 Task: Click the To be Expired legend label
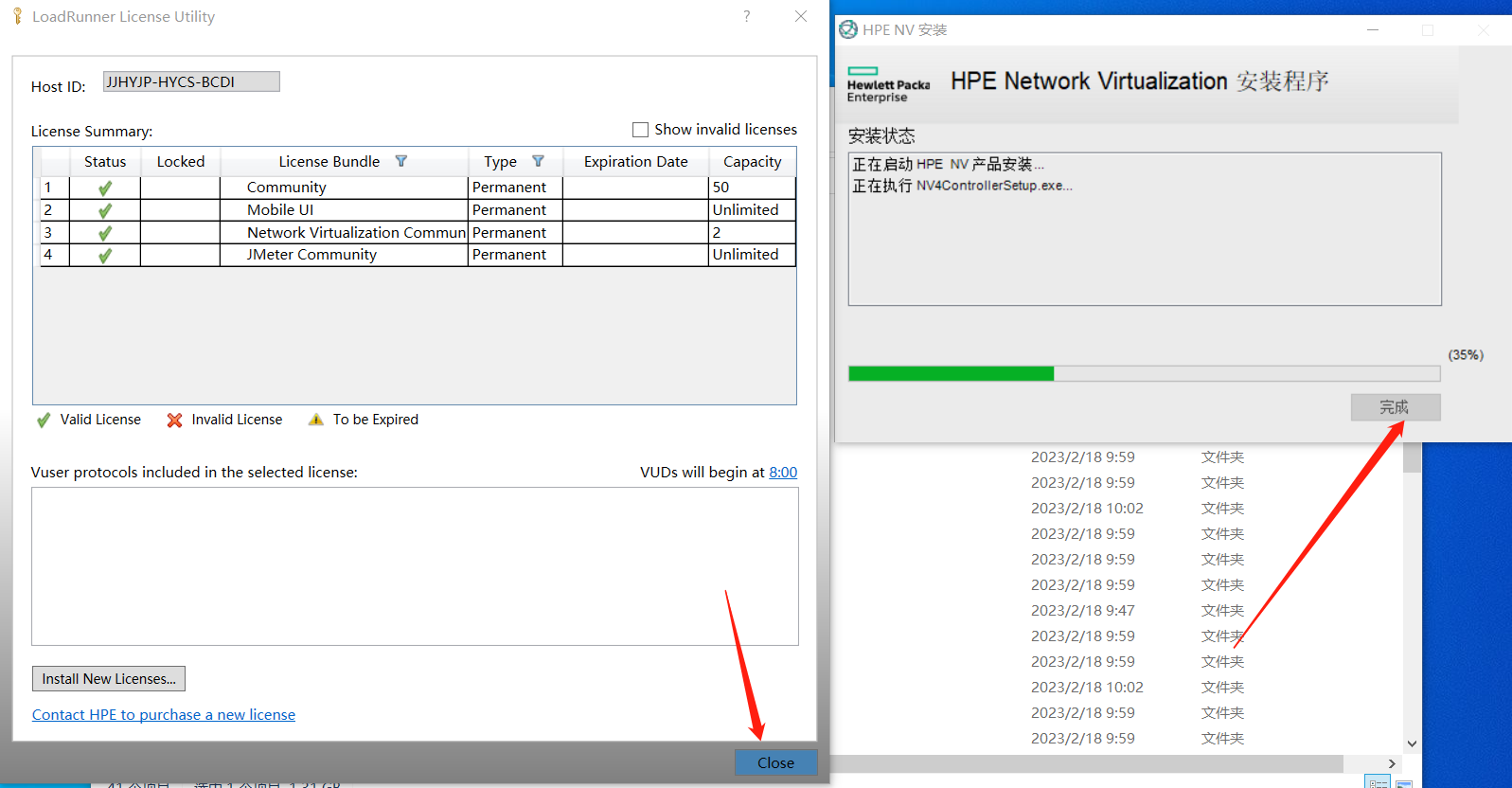click(x=376, y=420)
